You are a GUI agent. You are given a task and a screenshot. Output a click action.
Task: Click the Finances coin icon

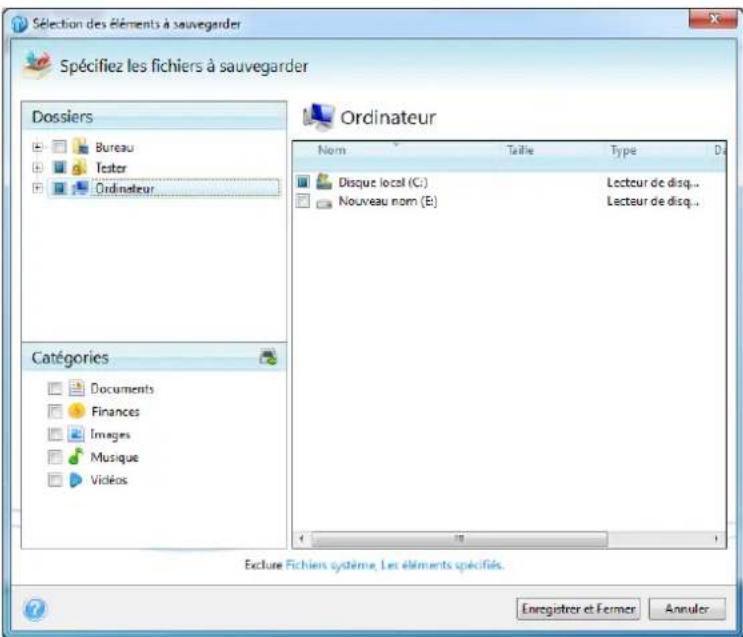tap(76, 410)
